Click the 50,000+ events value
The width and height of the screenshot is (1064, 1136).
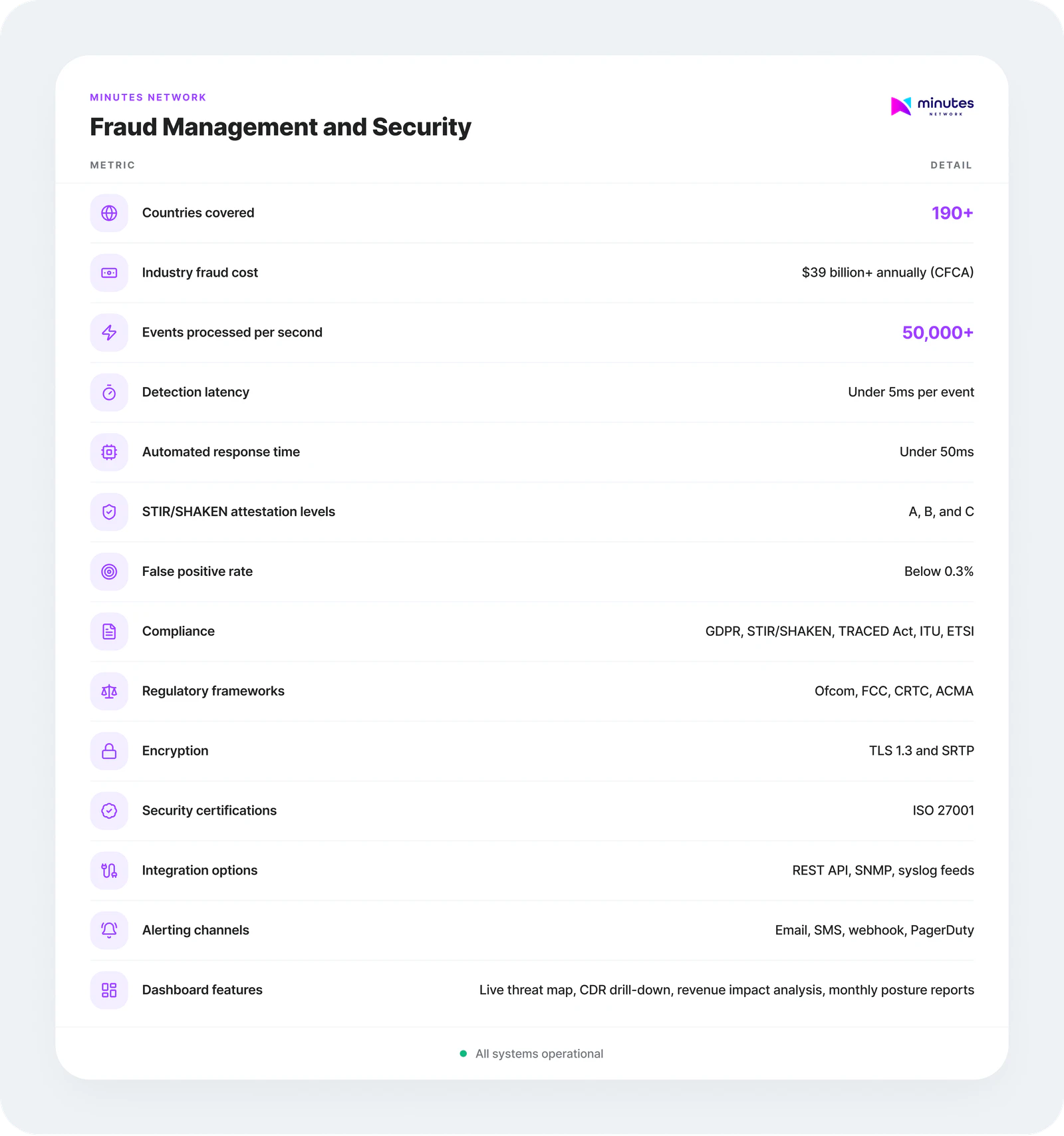[937, 333]
